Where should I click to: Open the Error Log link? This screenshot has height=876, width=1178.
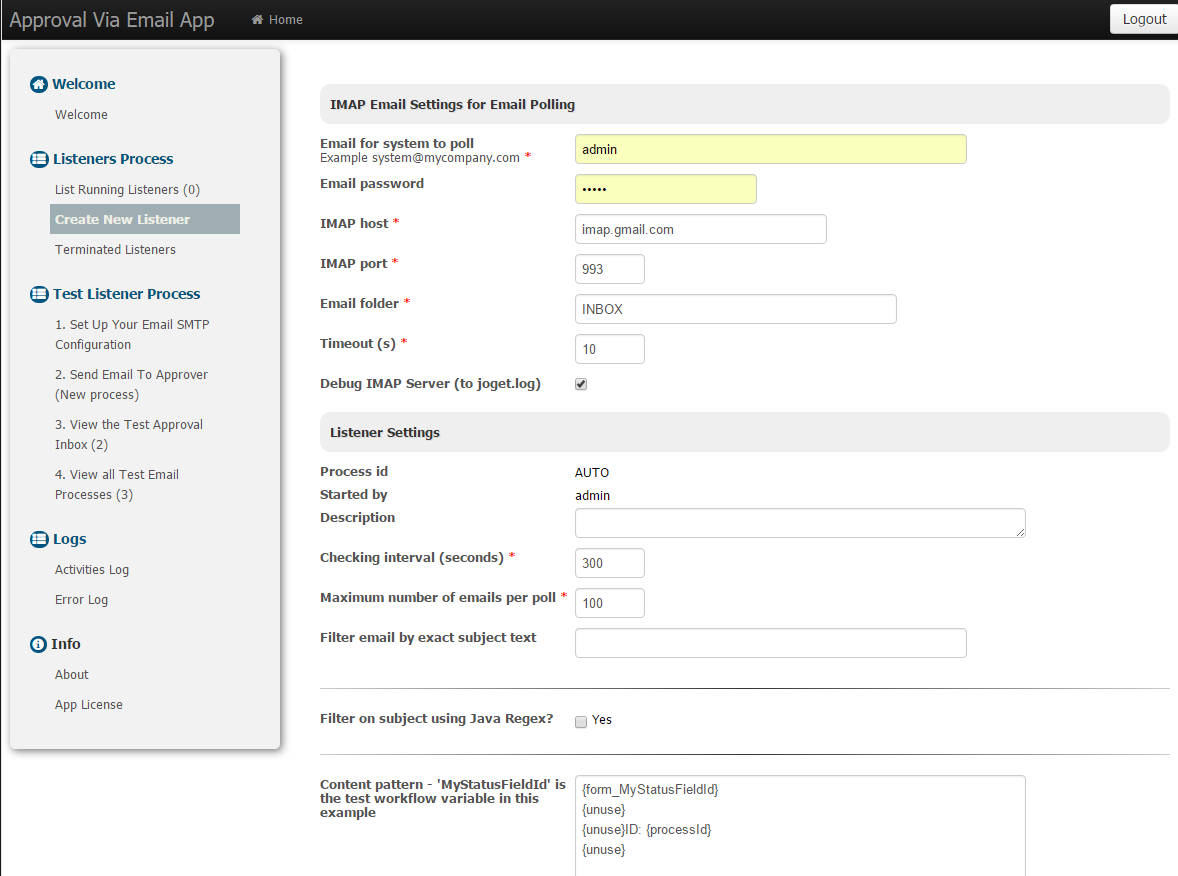(81, 600)
